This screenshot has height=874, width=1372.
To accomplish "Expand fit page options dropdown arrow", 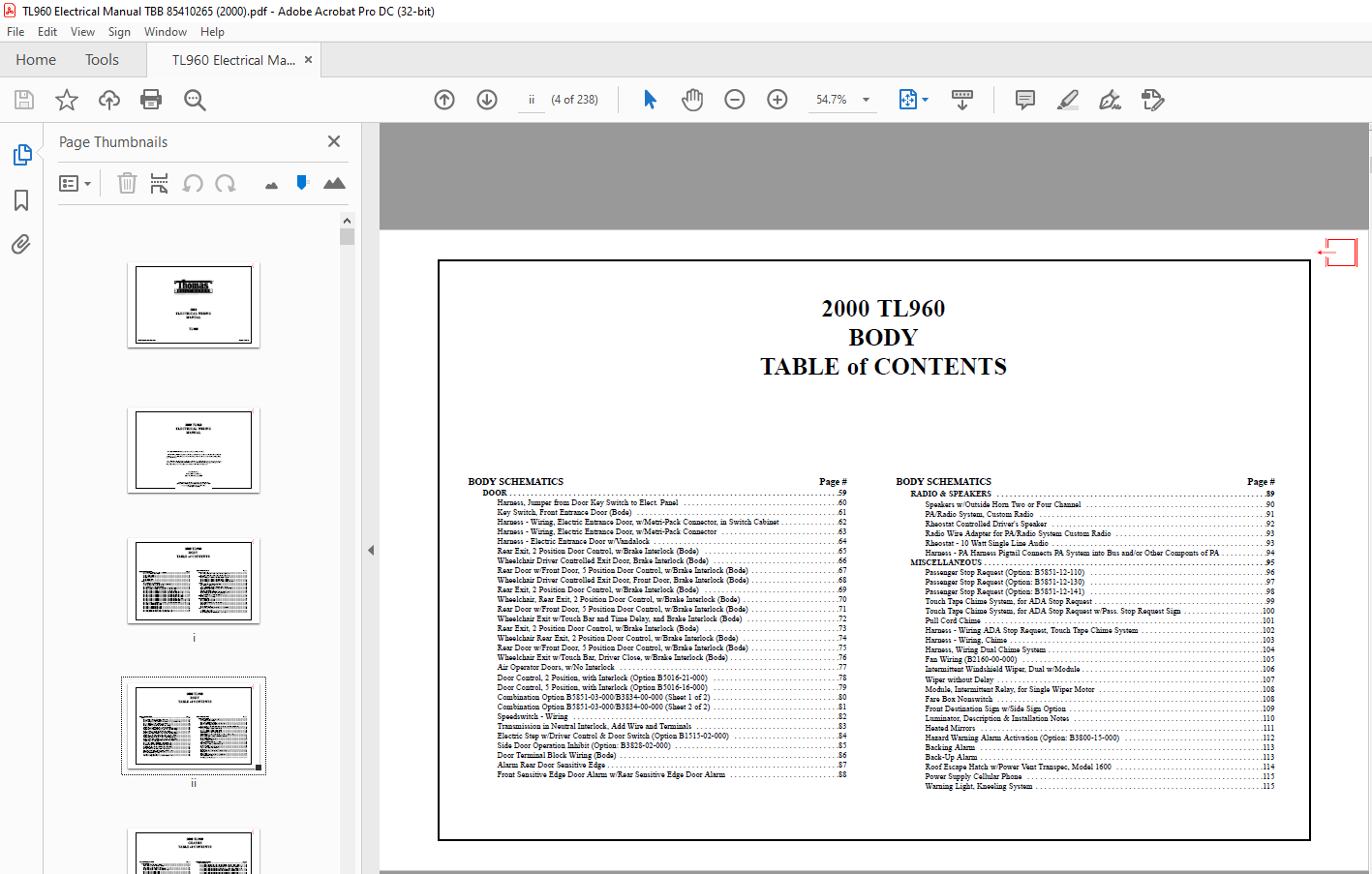I will click(925, 100).
